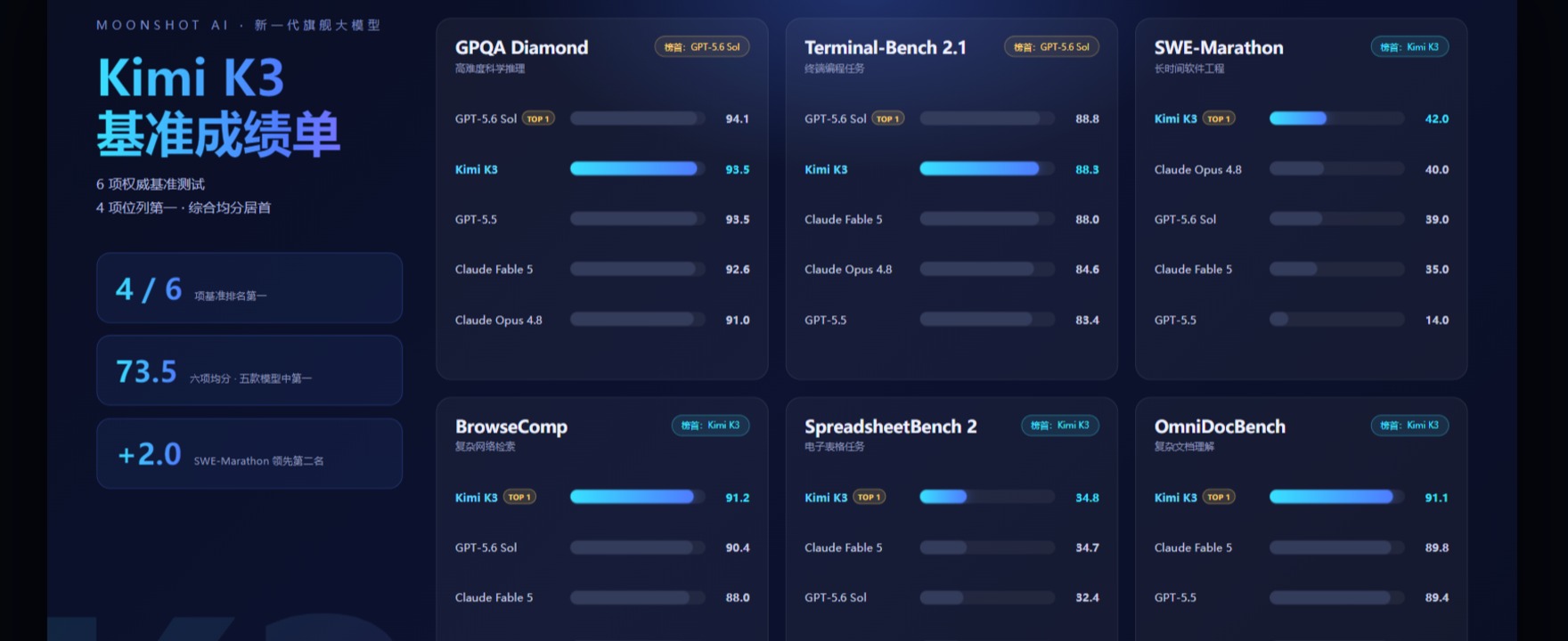
Task: Click the 88.3 Kimi K3 score in Terminal-Bench
Action: coord(1087,169)
